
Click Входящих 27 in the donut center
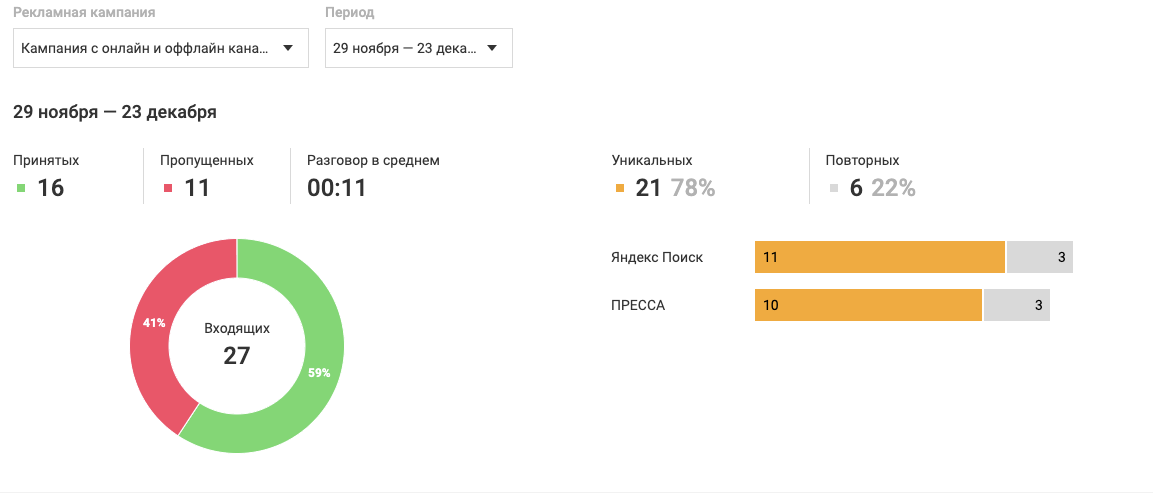237,344
